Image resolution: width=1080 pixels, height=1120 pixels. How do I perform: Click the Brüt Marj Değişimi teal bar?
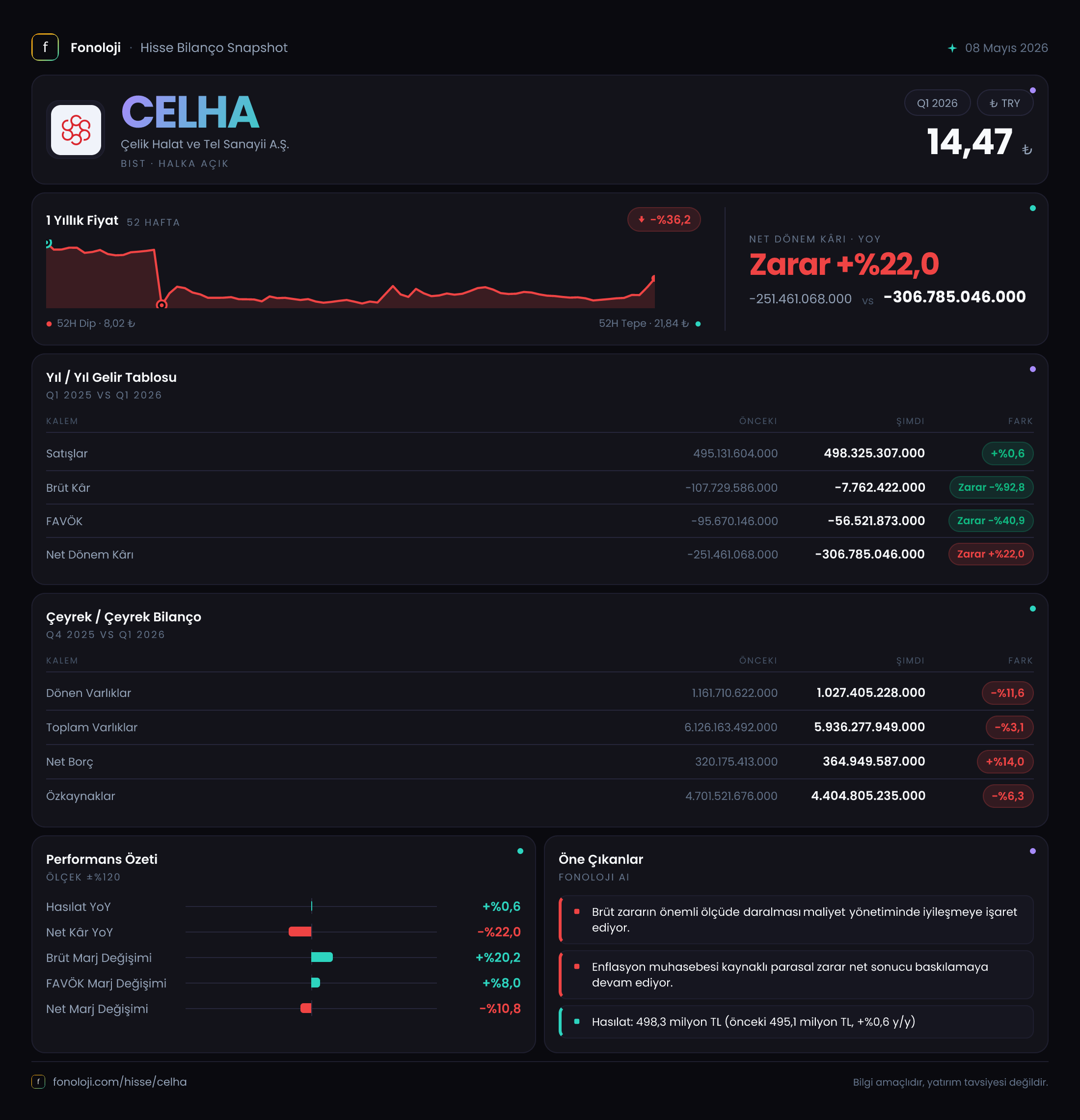point(322,957)
